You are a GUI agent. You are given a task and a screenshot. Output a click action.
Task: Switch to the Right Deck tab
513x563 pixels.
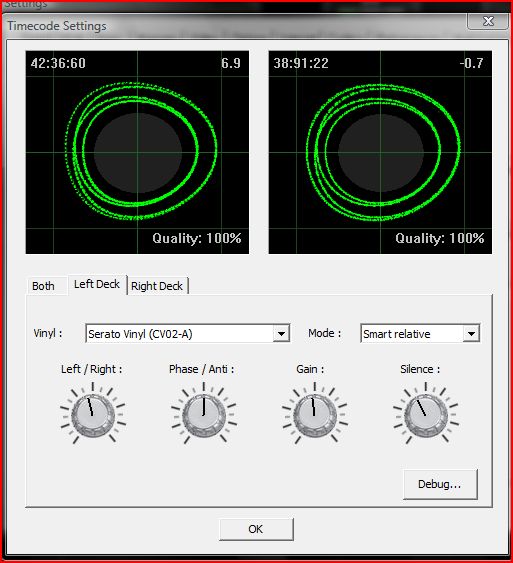tap(157, 286)
